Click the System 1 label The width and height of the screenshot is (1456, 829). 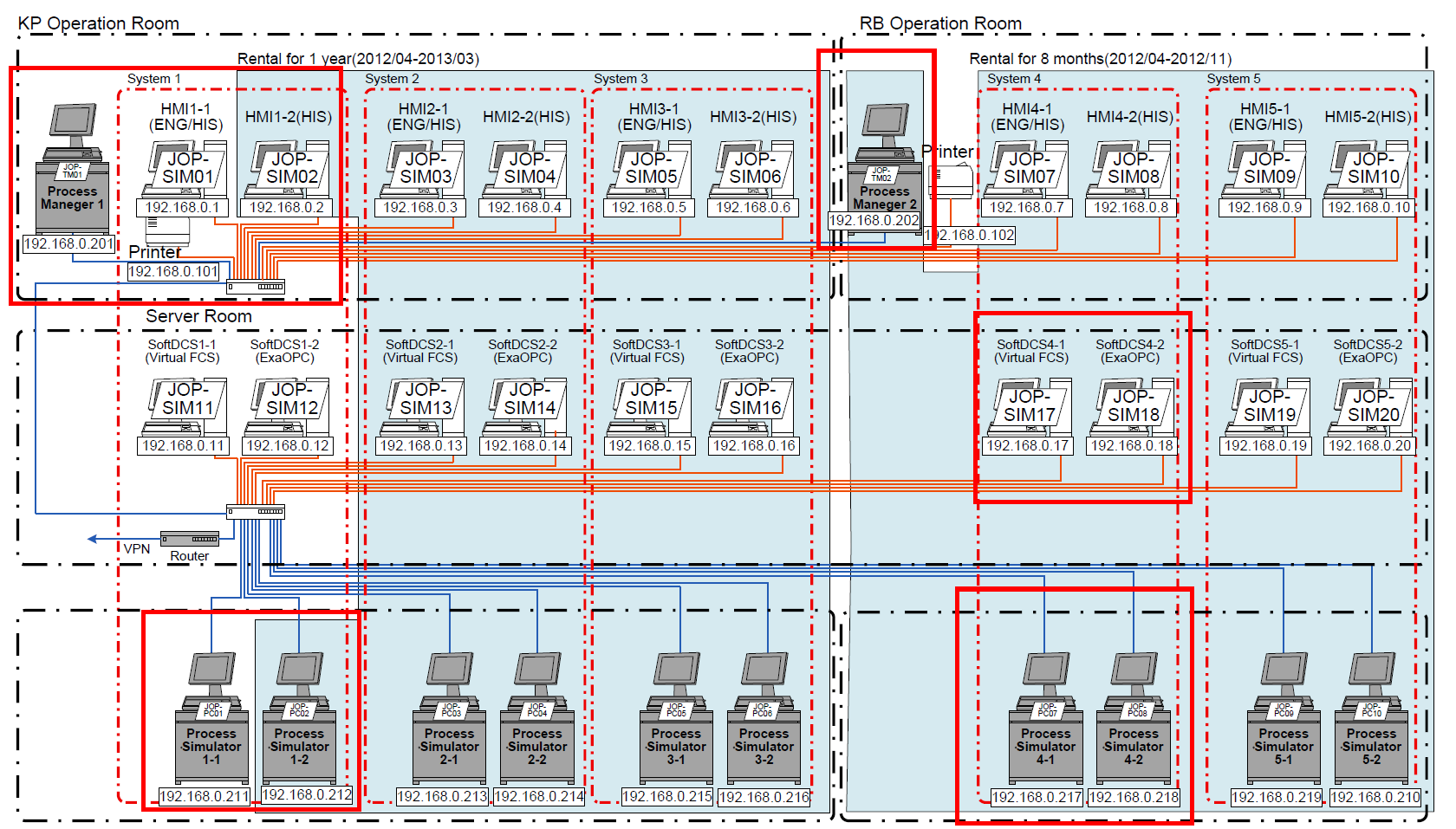154,79
